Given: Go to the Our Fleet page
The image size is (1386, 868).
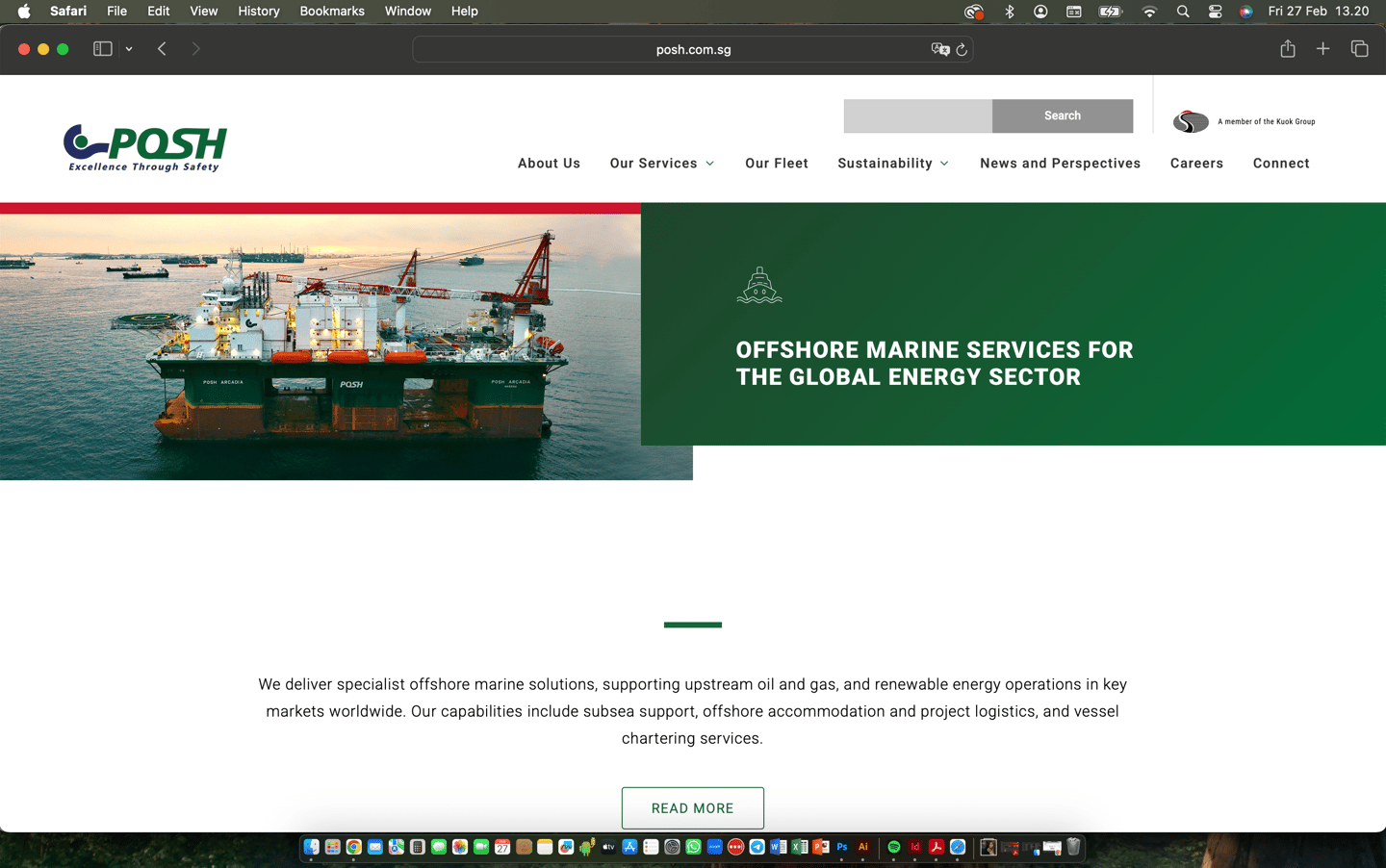Looking at the screenshot, I should click(x=776, y=164).
